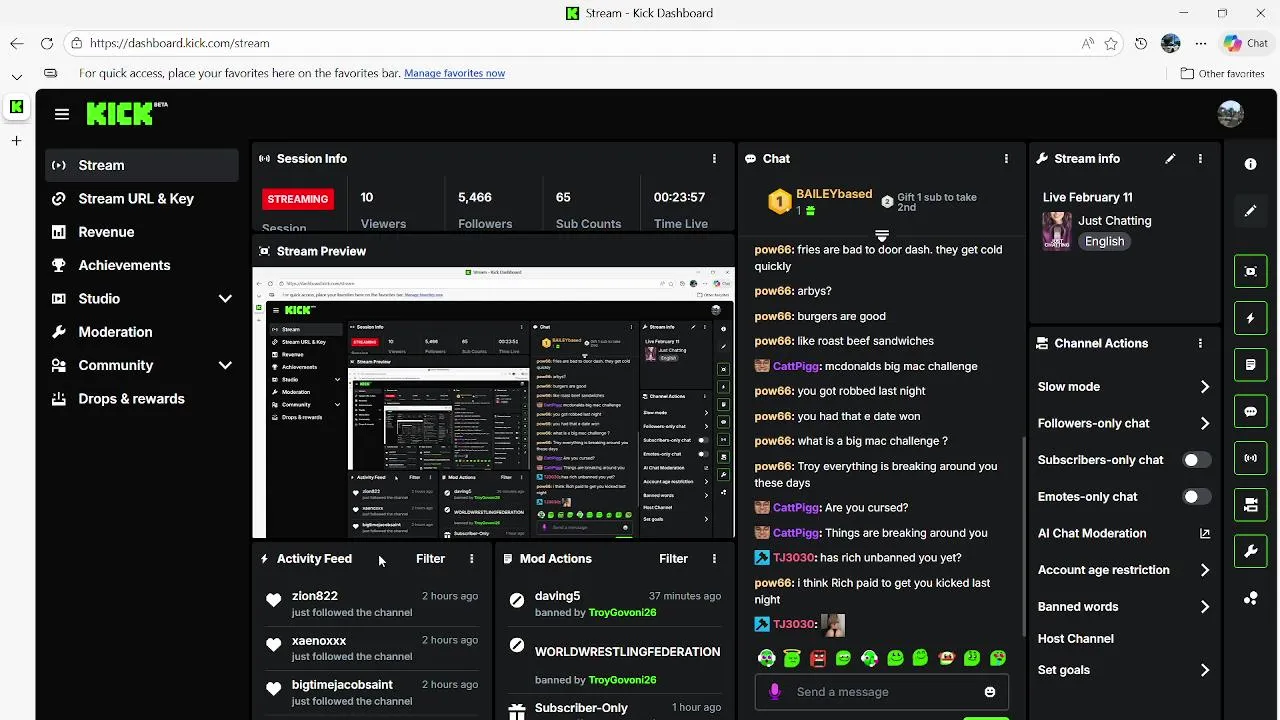This screenshot has height=720, width=1280.
Task: Toggle Subscribers-only chat switch
Action: click(1197, 460)
